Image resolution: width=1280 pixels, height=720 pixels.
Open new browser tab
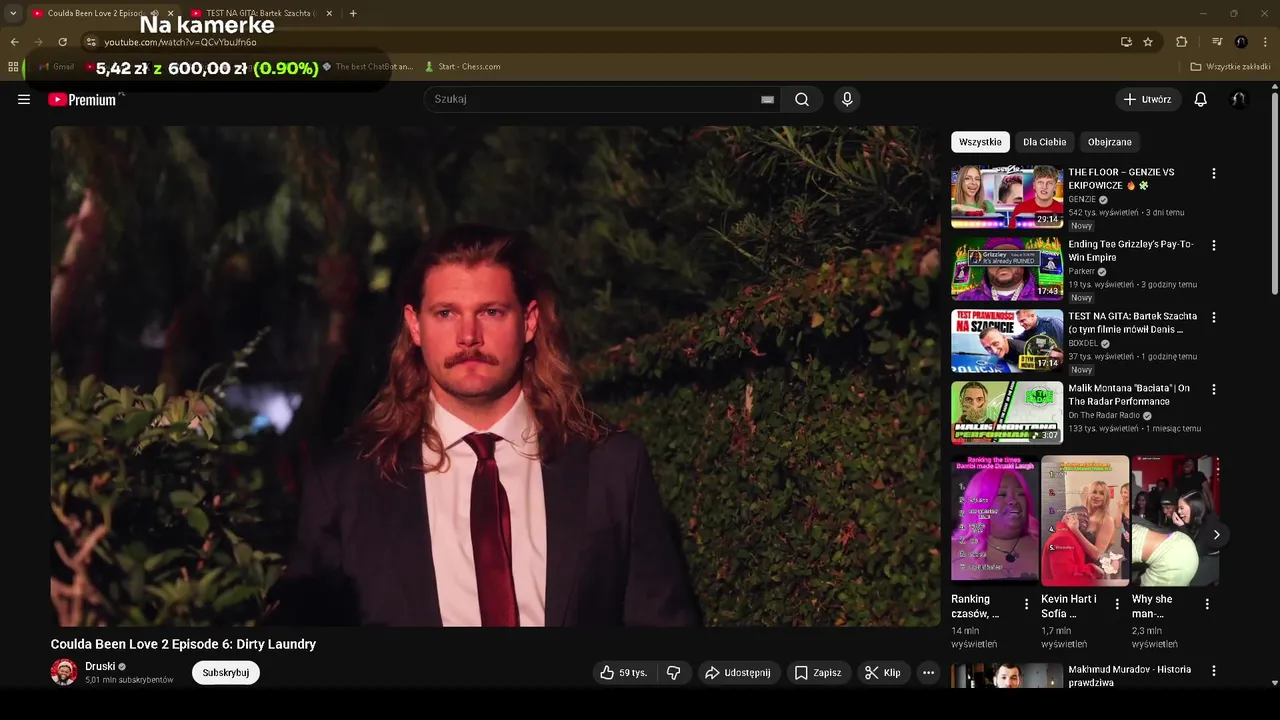tap(353, 13)
